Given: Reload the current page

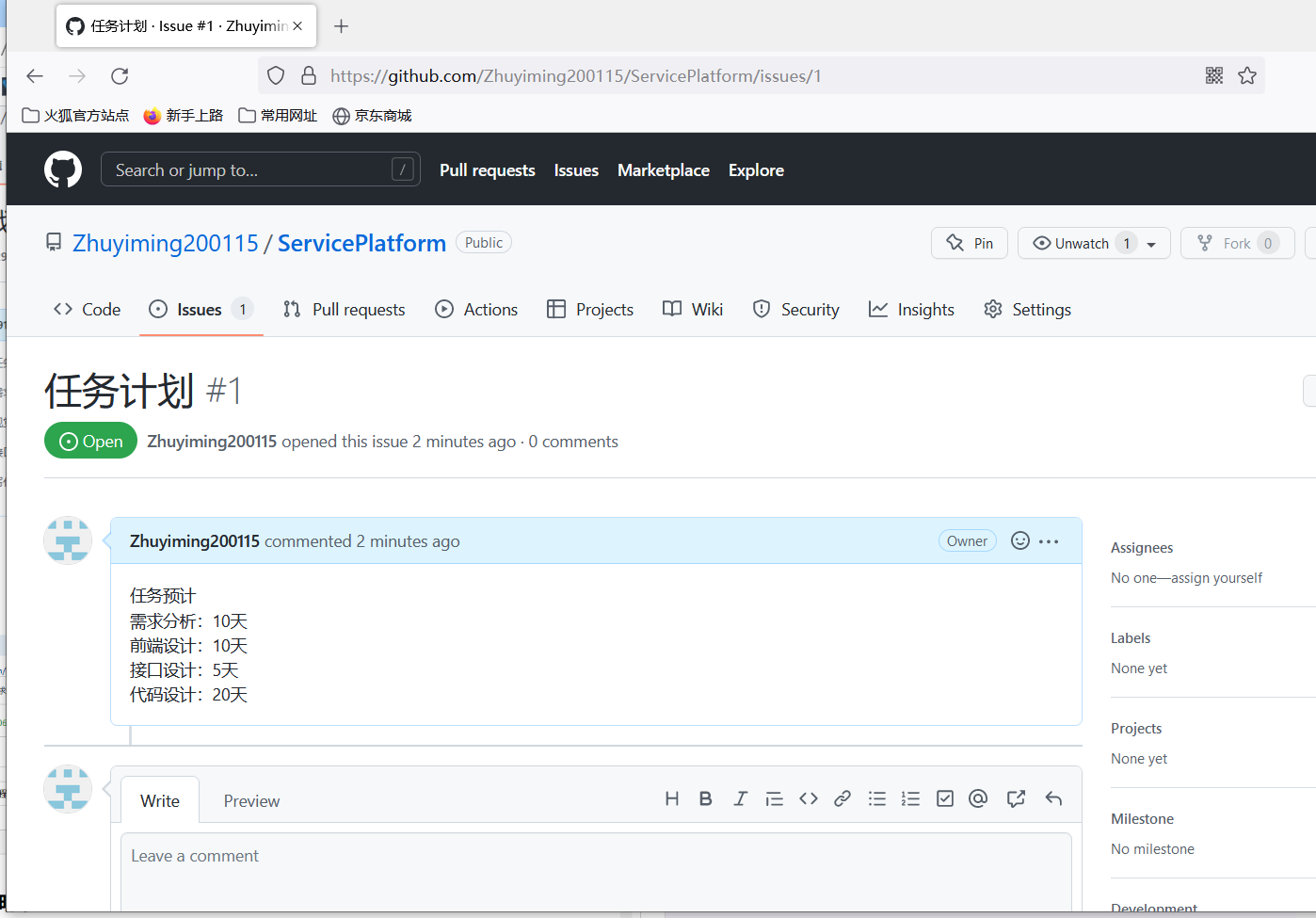Looking at the screenshot, I should [x=120, y=76].
